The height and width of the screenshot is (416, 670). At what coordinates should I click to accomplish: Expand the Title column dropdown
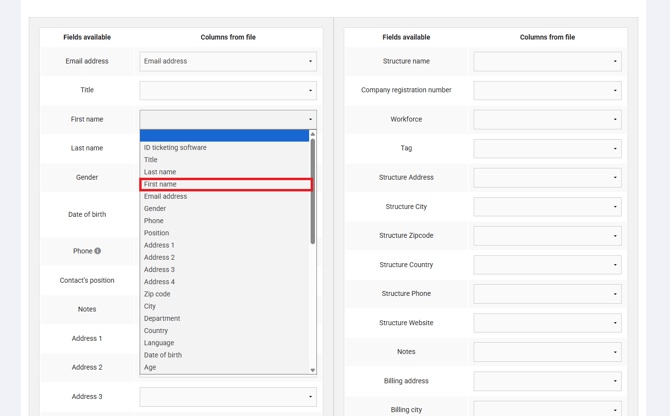[x=228, y=90]
